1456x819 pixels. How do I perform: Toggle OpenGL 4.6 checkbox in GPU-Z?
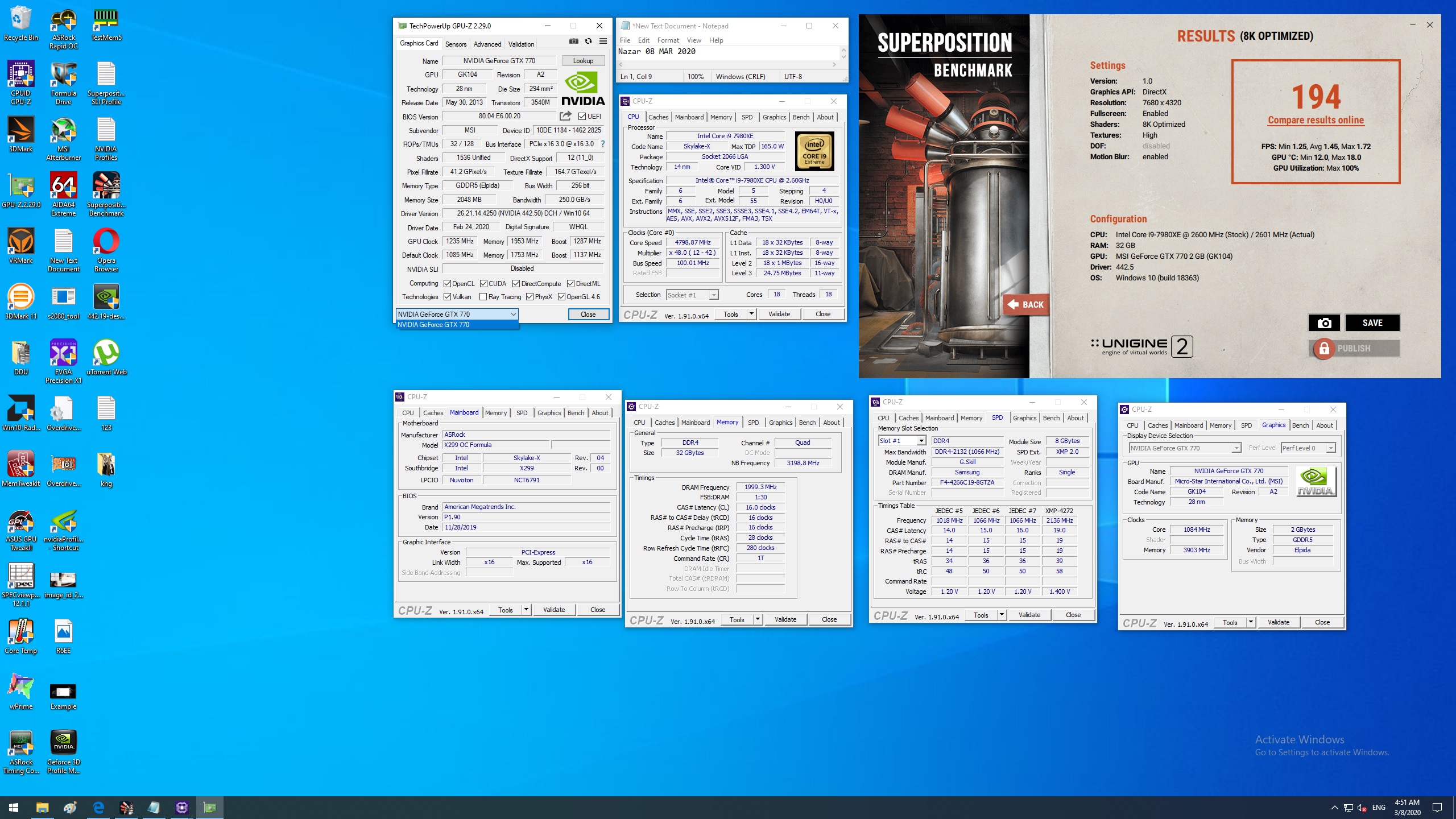[562, 297]
